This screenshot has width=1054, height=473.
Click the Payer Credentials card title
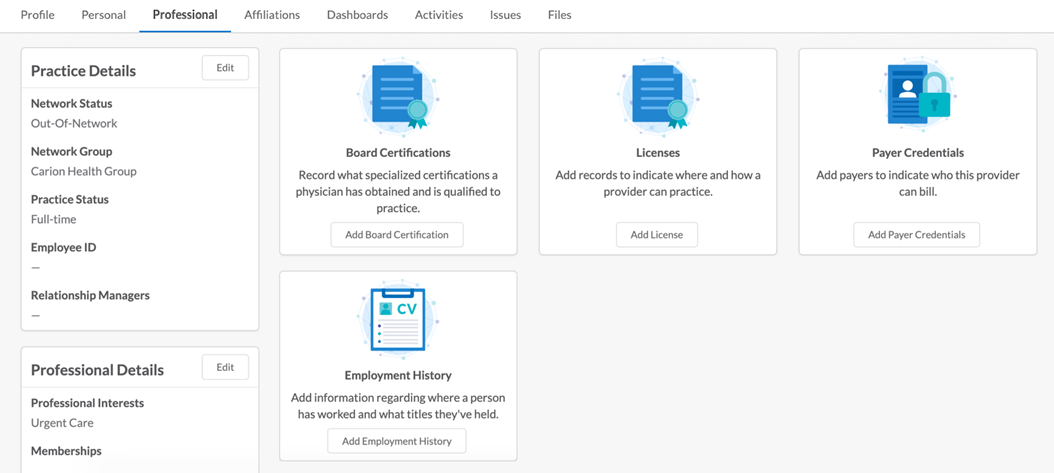click(x=918, y=153)
